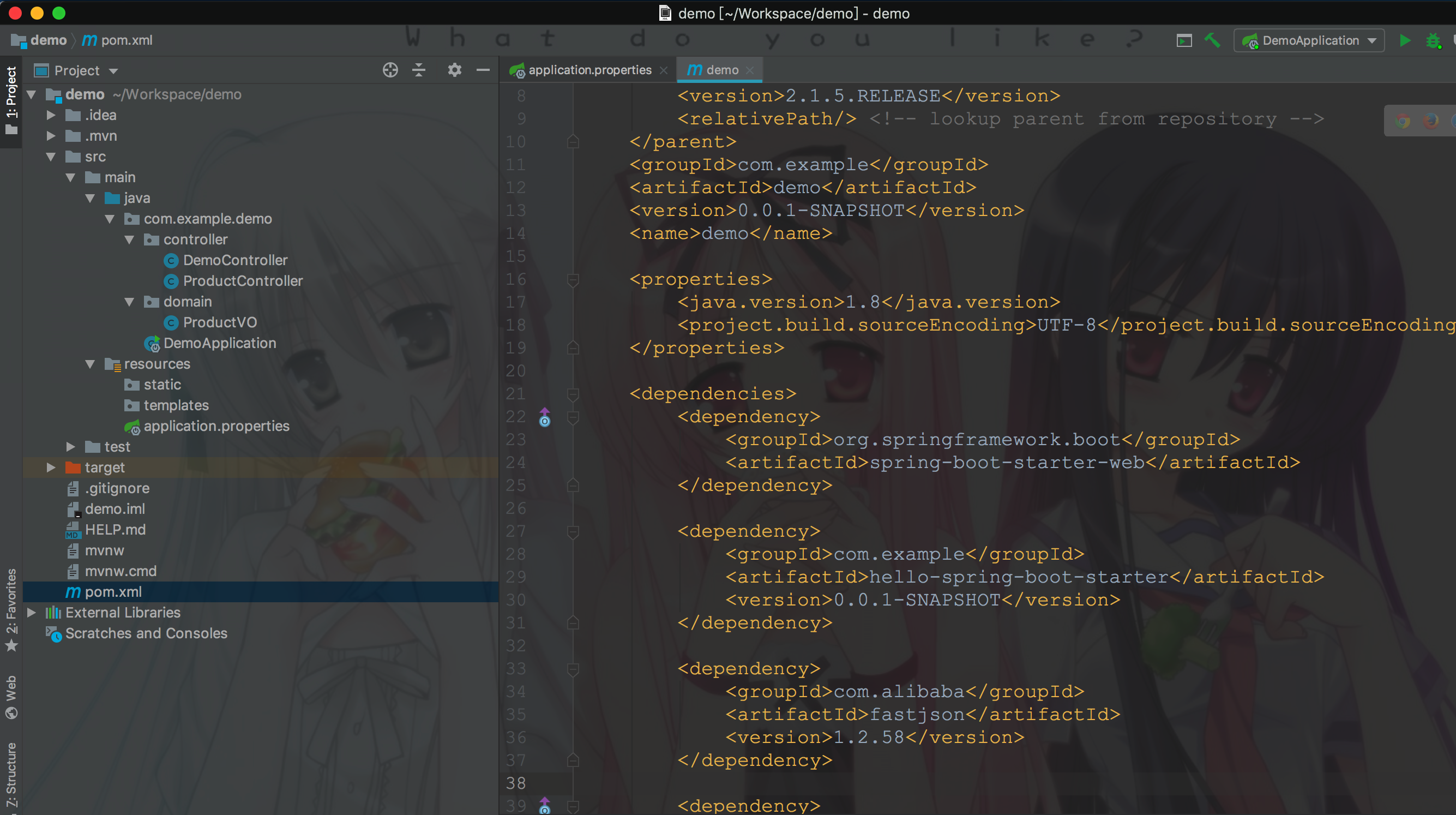
Task: Collapse the controller package
Action: coord(129,239)
